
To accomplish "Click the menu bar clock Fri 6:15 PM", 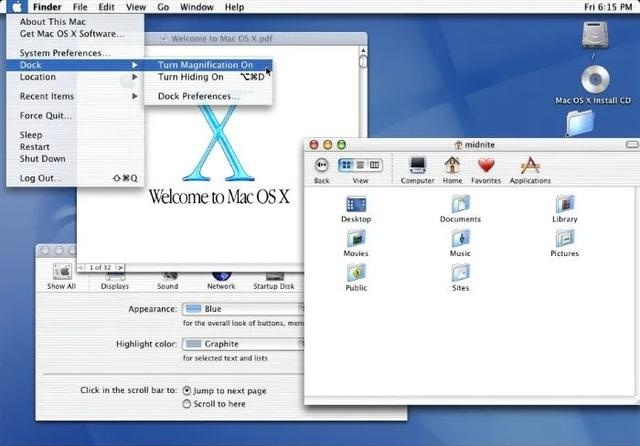I will (x=608, y=7).
